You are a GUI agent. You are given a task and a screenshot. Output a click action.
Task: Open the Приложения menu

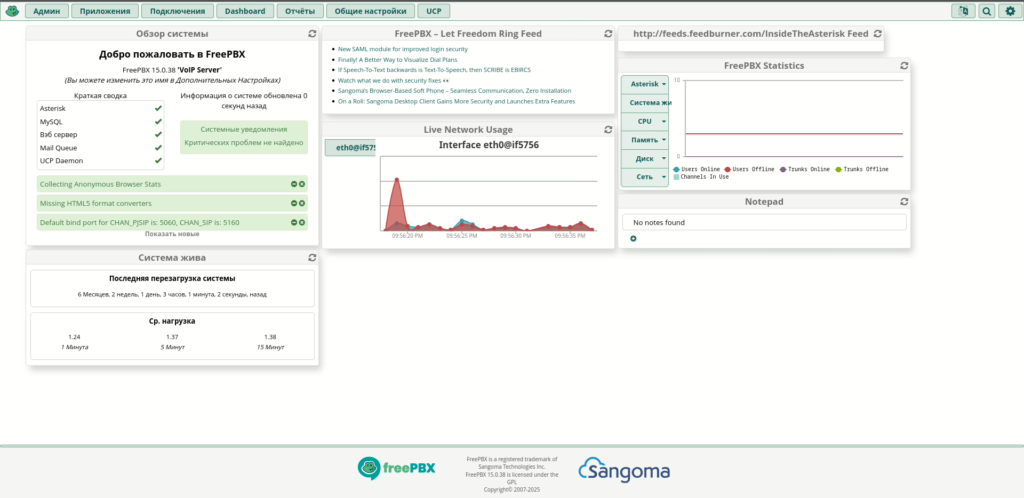(x=105, y=11)
